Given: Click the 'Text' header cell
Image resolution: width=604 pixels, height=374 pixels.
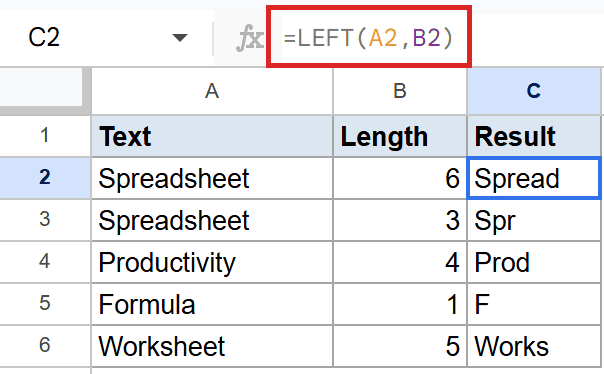Looking at the screenshot, I should pyautogui.click(x=212, y=136).
